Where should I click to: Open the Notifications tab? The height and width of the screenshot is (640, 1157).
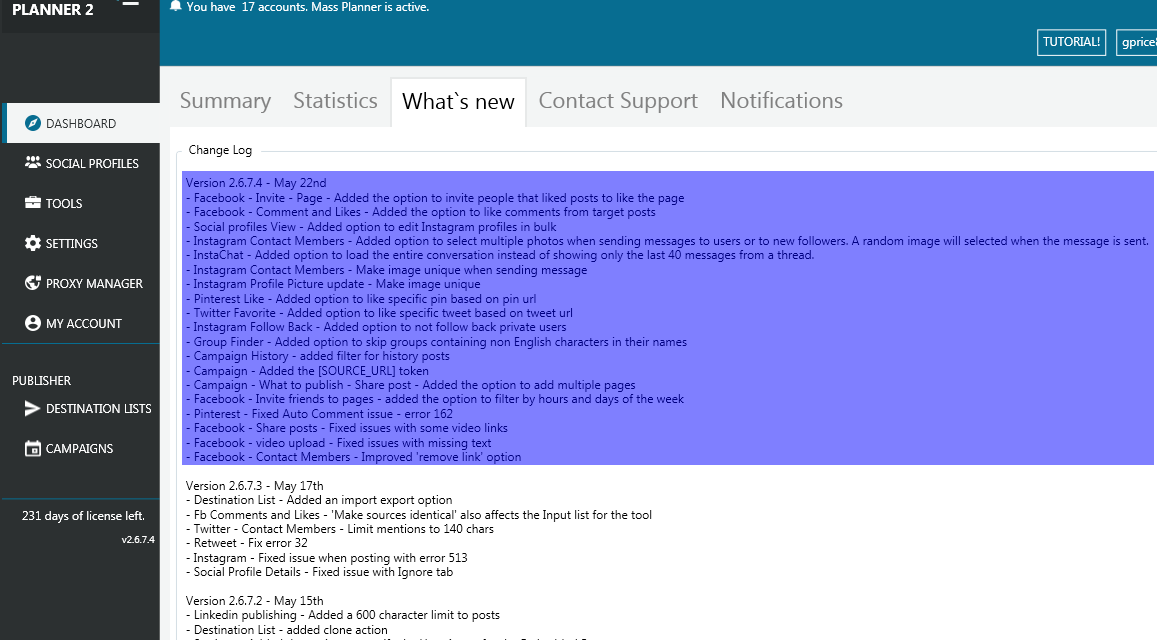[x=781, y=100]
